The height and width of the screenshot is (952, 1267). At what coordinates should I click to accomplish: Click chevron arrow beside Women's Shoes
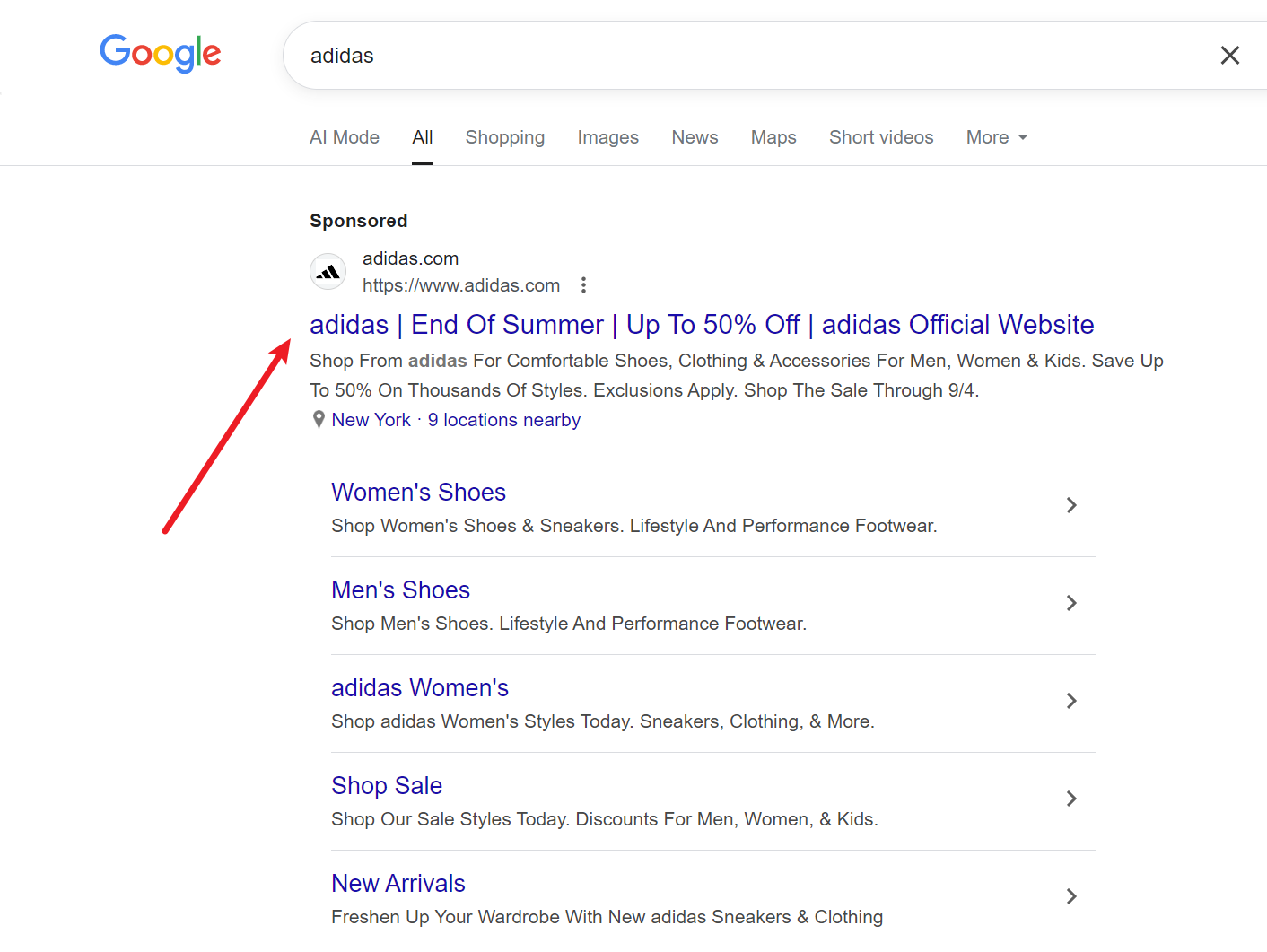[1070, 505]
